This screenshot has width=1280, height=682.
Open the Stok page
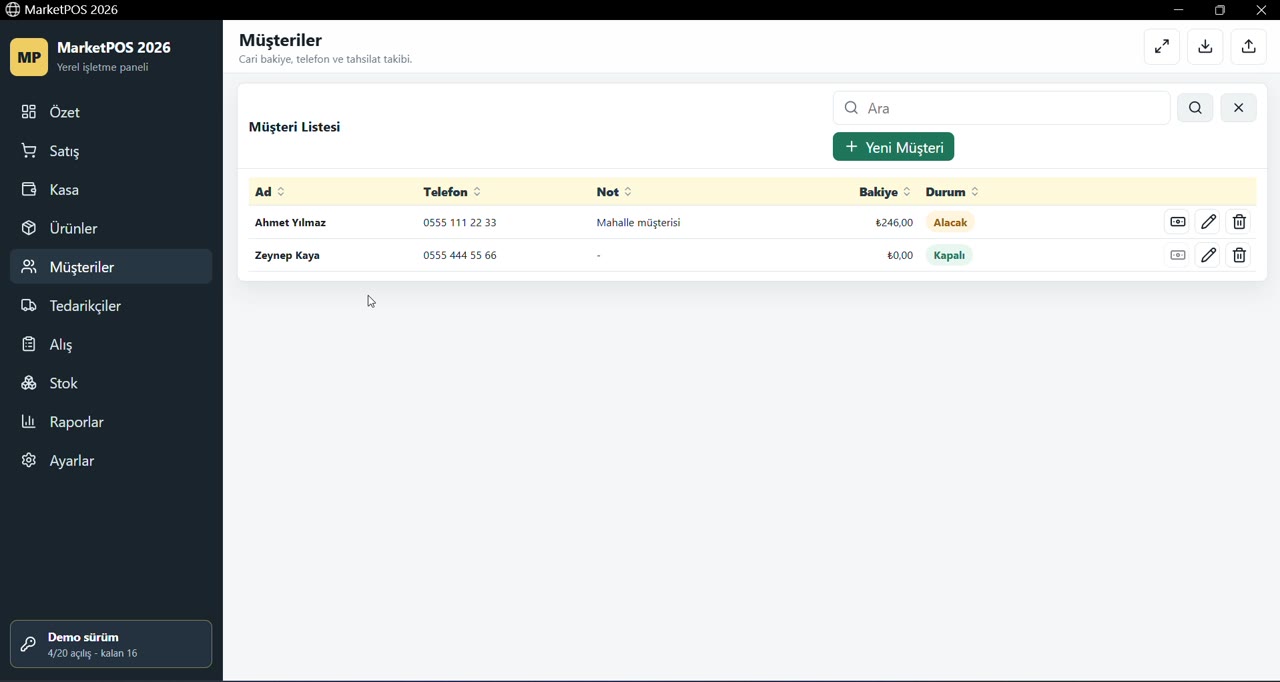111,383
